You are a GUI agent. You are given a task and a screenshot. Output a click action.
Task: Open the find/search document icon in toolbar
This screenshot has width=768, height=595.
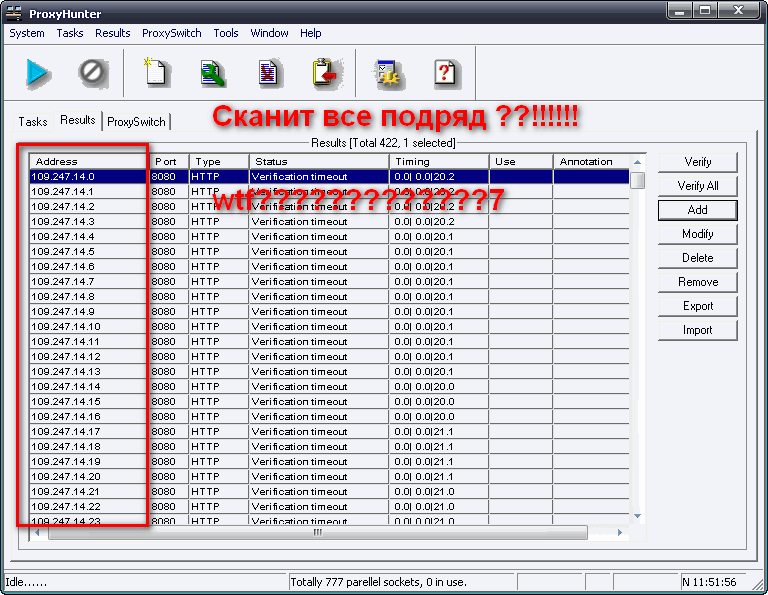[212, 73]
